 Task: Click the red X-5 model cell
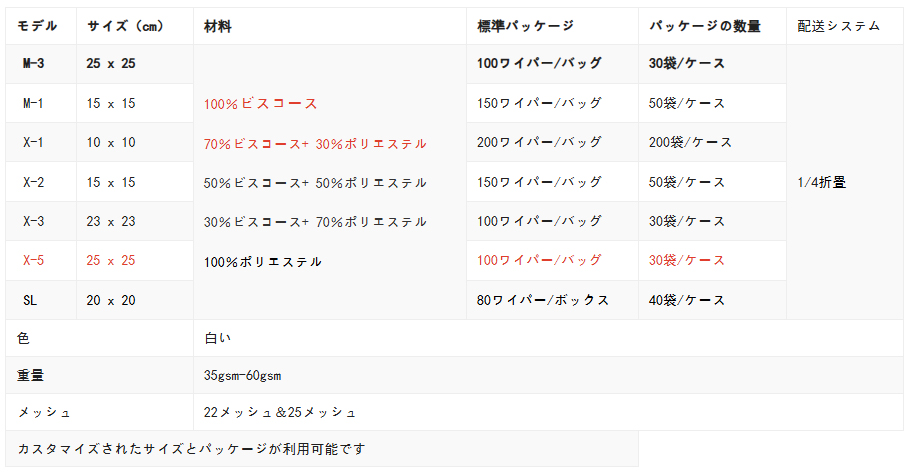coord(41,261)
